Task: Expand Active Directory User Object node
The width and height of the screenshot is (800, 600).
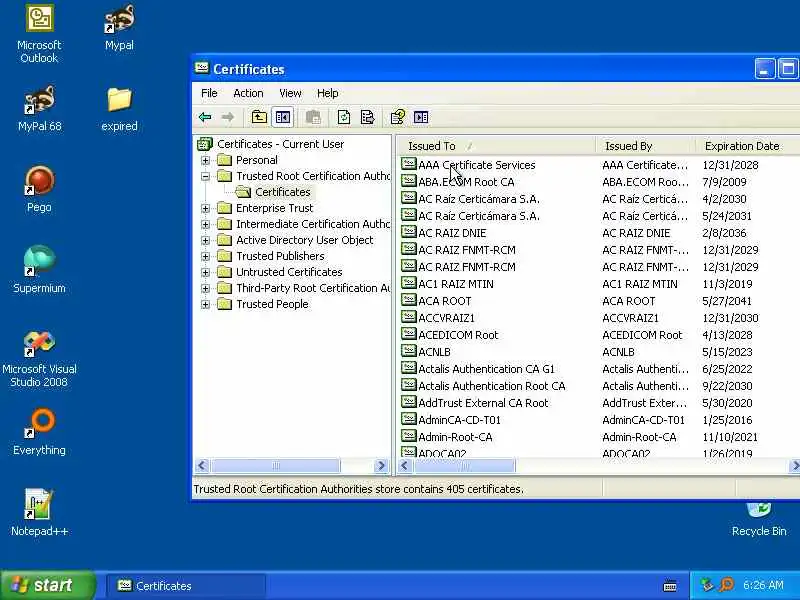Action: tap(205, 240)
